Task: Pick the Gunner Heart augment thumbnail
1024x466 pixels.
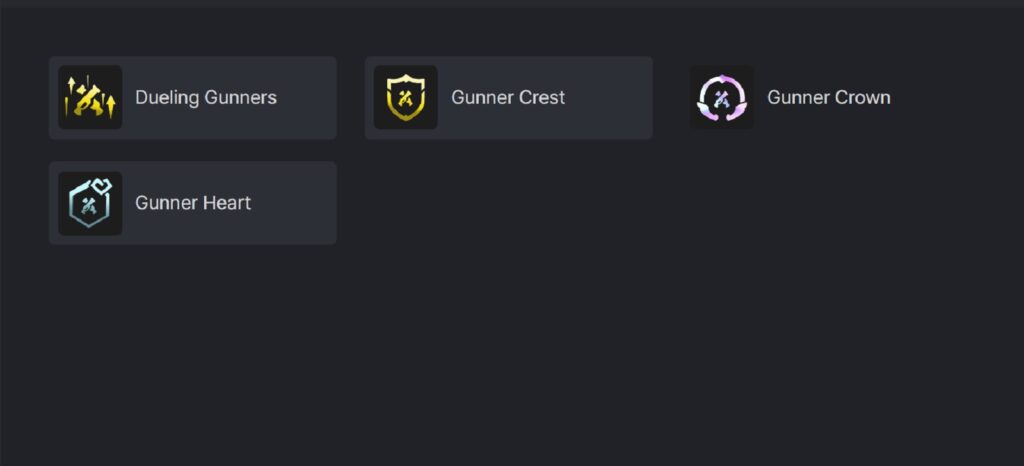Action: [90, 203]
